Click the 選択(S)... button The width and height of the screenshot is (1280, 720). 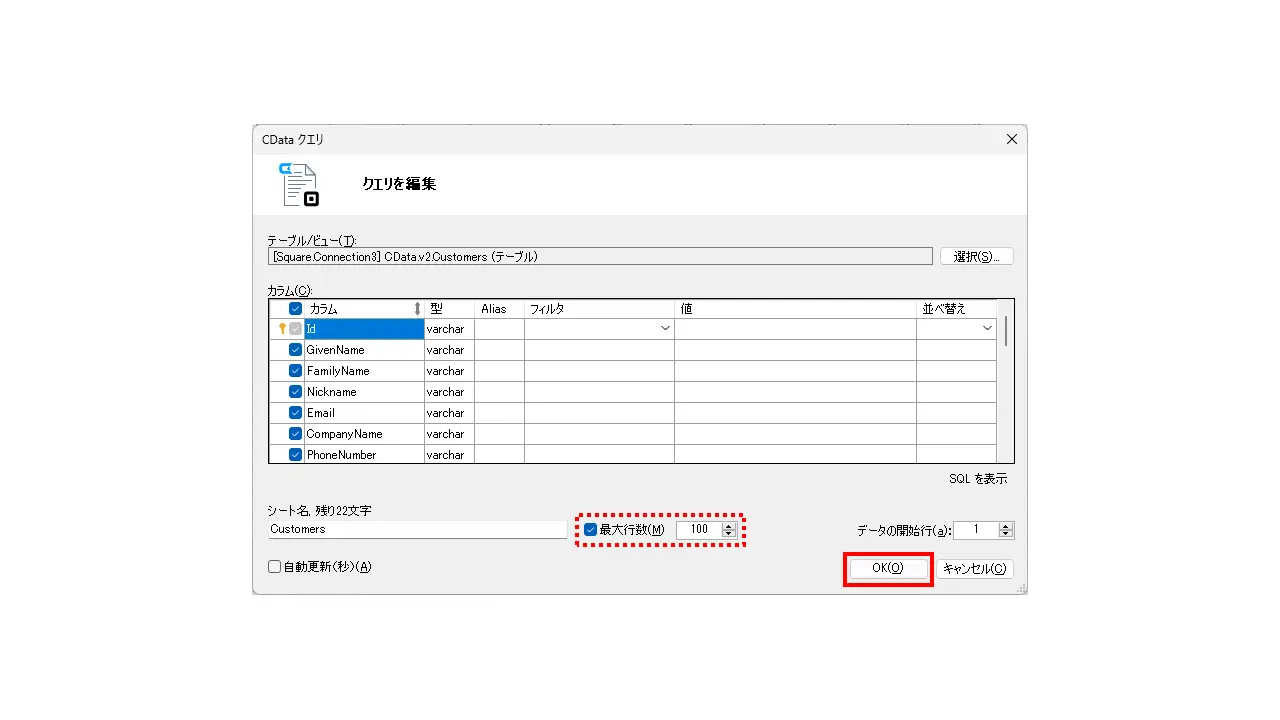pos(977,257)
